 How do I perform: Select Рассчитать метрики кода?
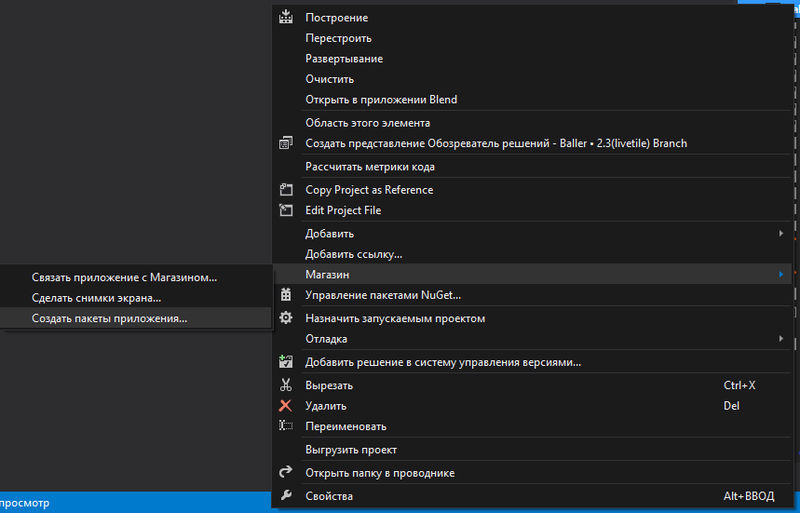pos(532,166)
